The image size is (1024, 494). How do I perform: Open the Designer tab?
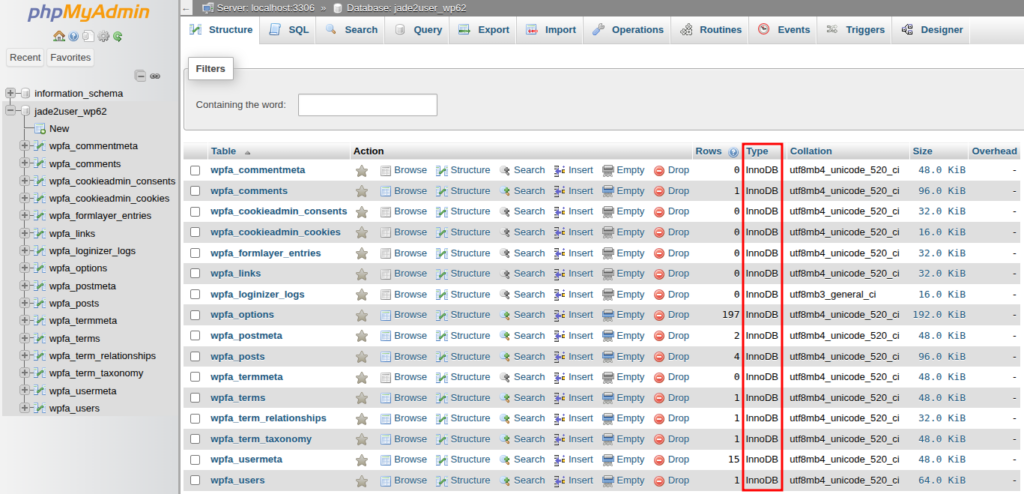click(931, 30)
